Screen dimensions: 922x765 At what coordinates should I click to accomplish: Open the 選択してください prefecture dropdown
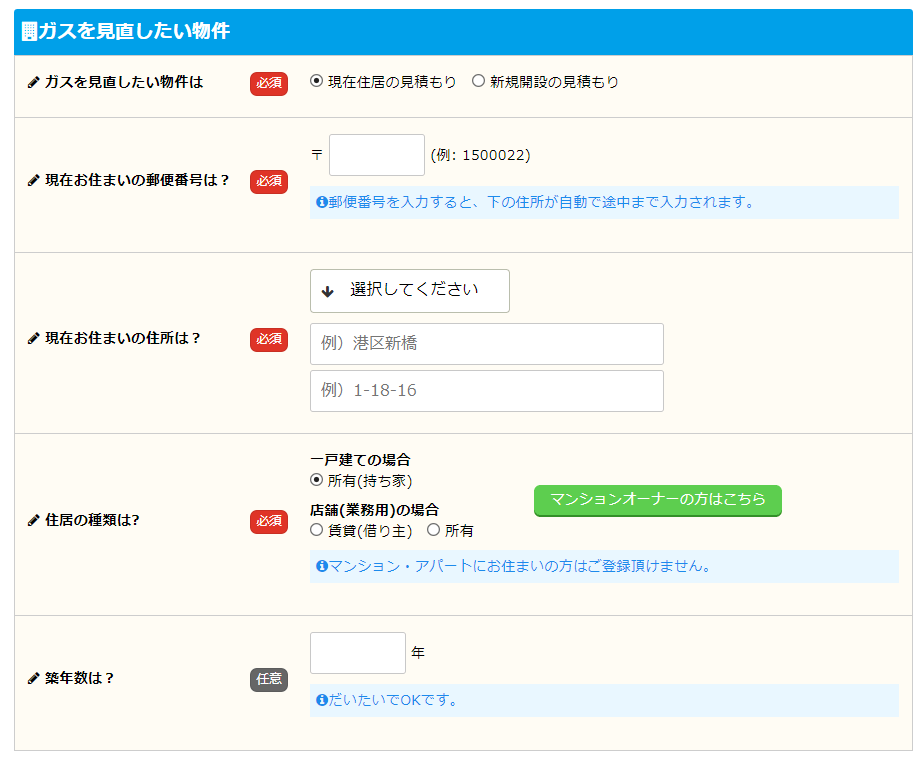pyautogui.click(x=410, y=291)
